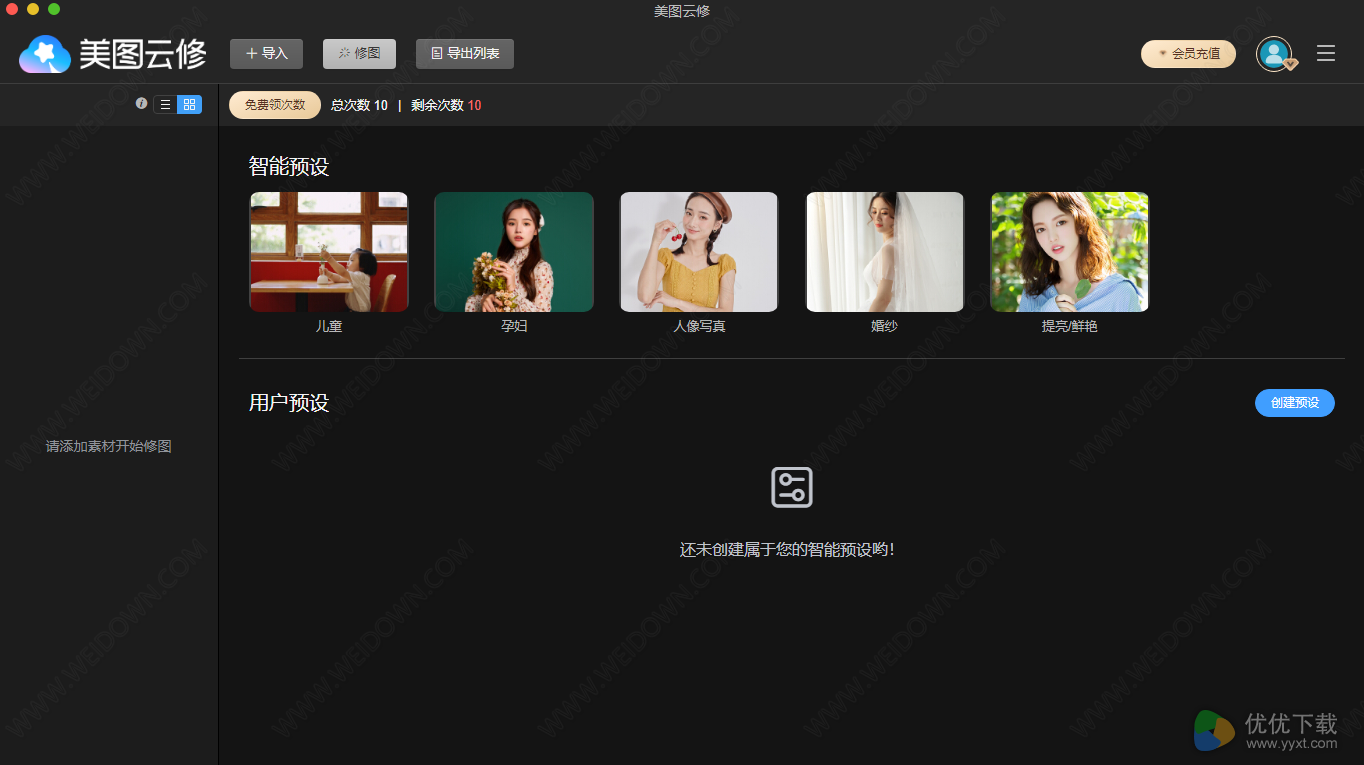Click the 总次数 10 text
1364x765 pixels.
(359, 105)
